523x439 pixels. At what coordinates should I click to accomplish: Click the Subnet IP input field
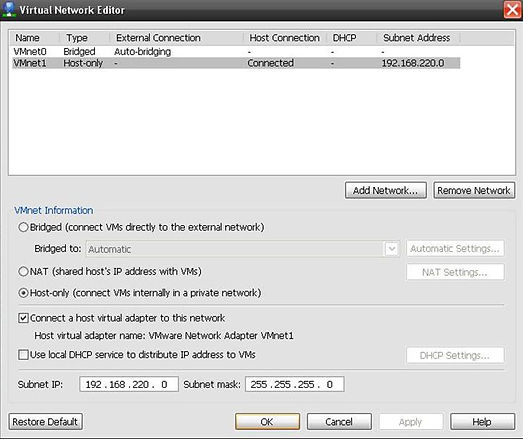coord(129,384)
